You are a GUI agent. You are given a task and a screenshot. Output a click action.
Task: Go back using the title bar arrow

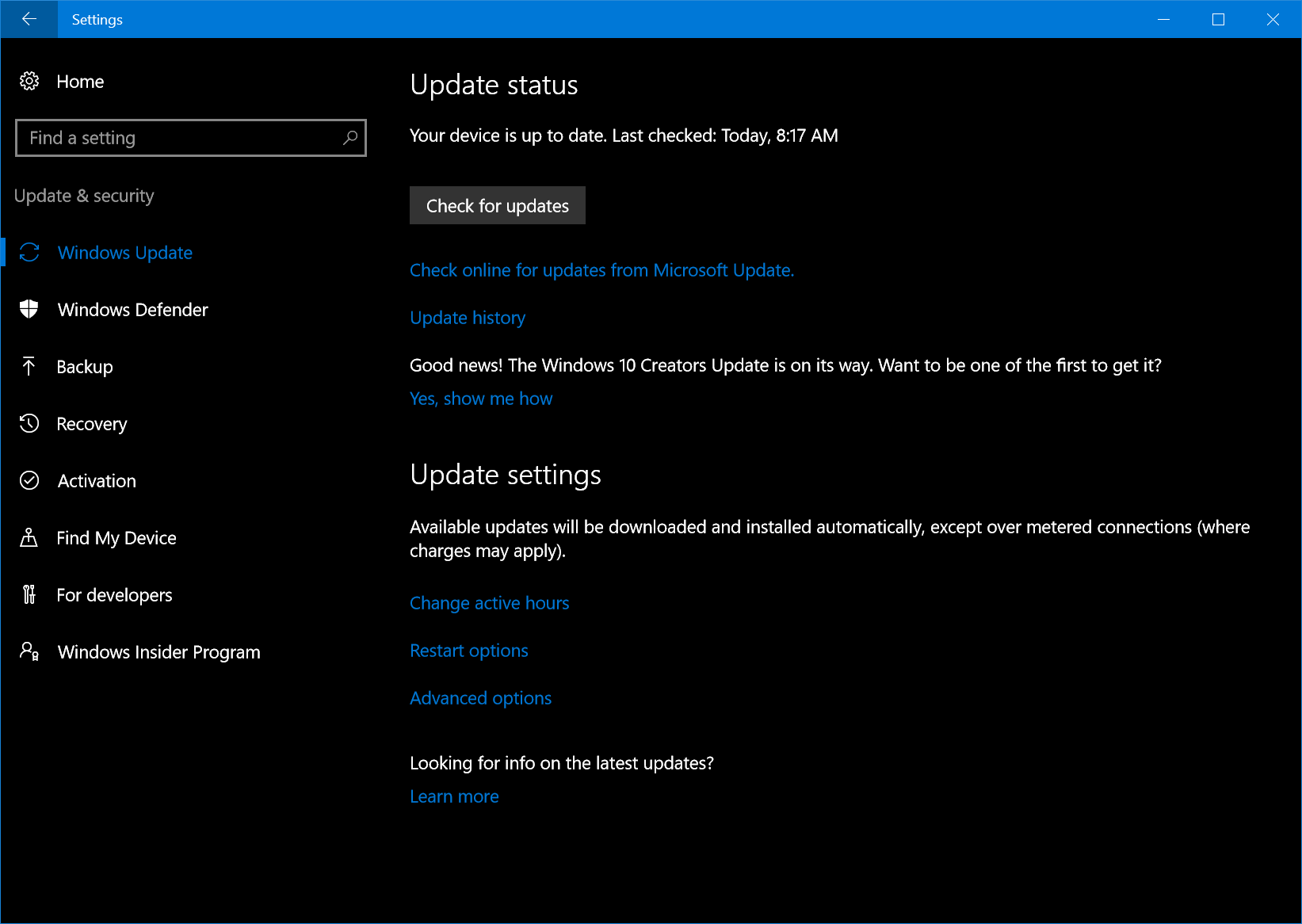click(29, 19)
